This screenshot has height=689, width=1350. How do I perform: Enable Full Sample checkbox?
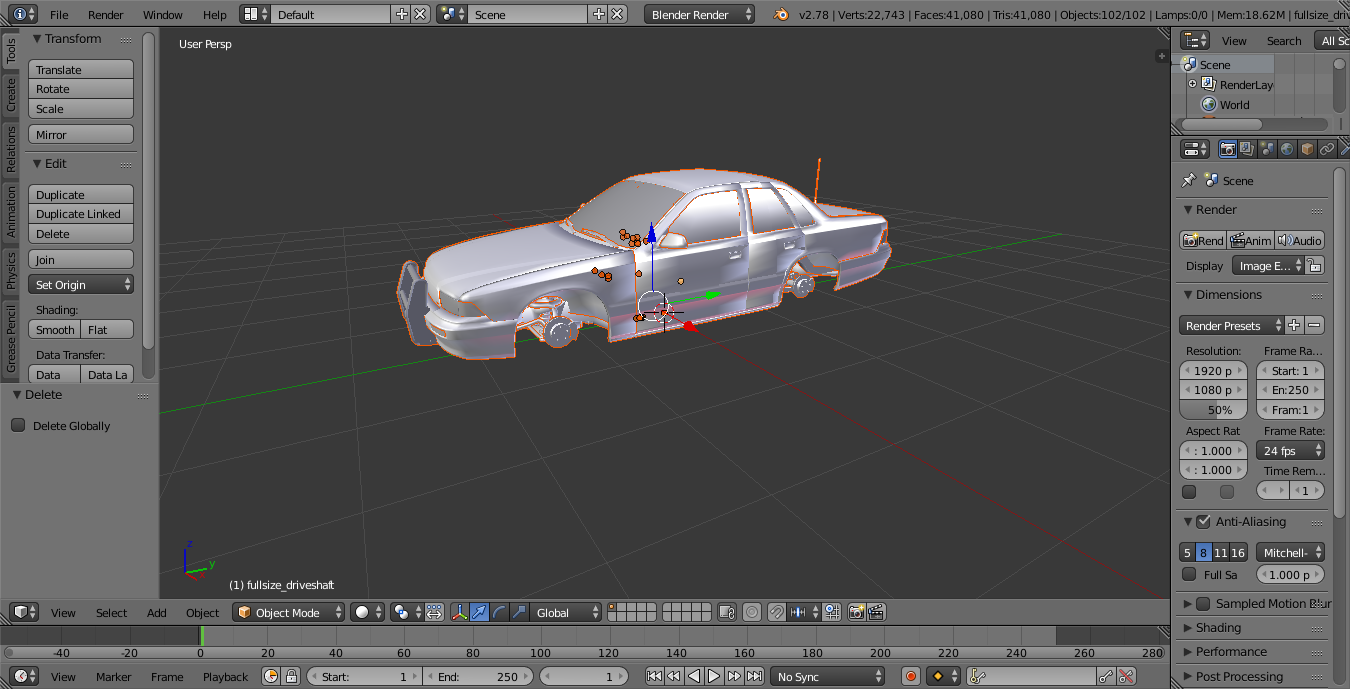(1189, 574)
